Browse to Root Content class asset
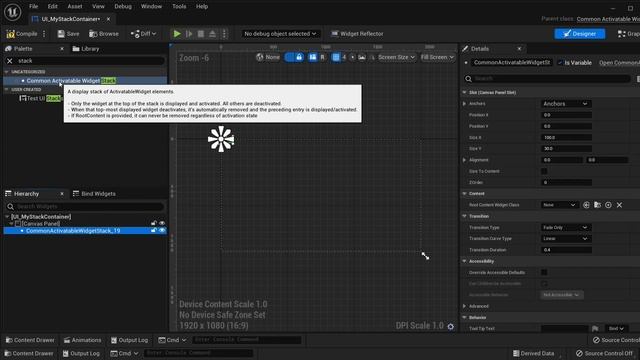Viewport: 640px width, 360px height. tap(597, 205)
